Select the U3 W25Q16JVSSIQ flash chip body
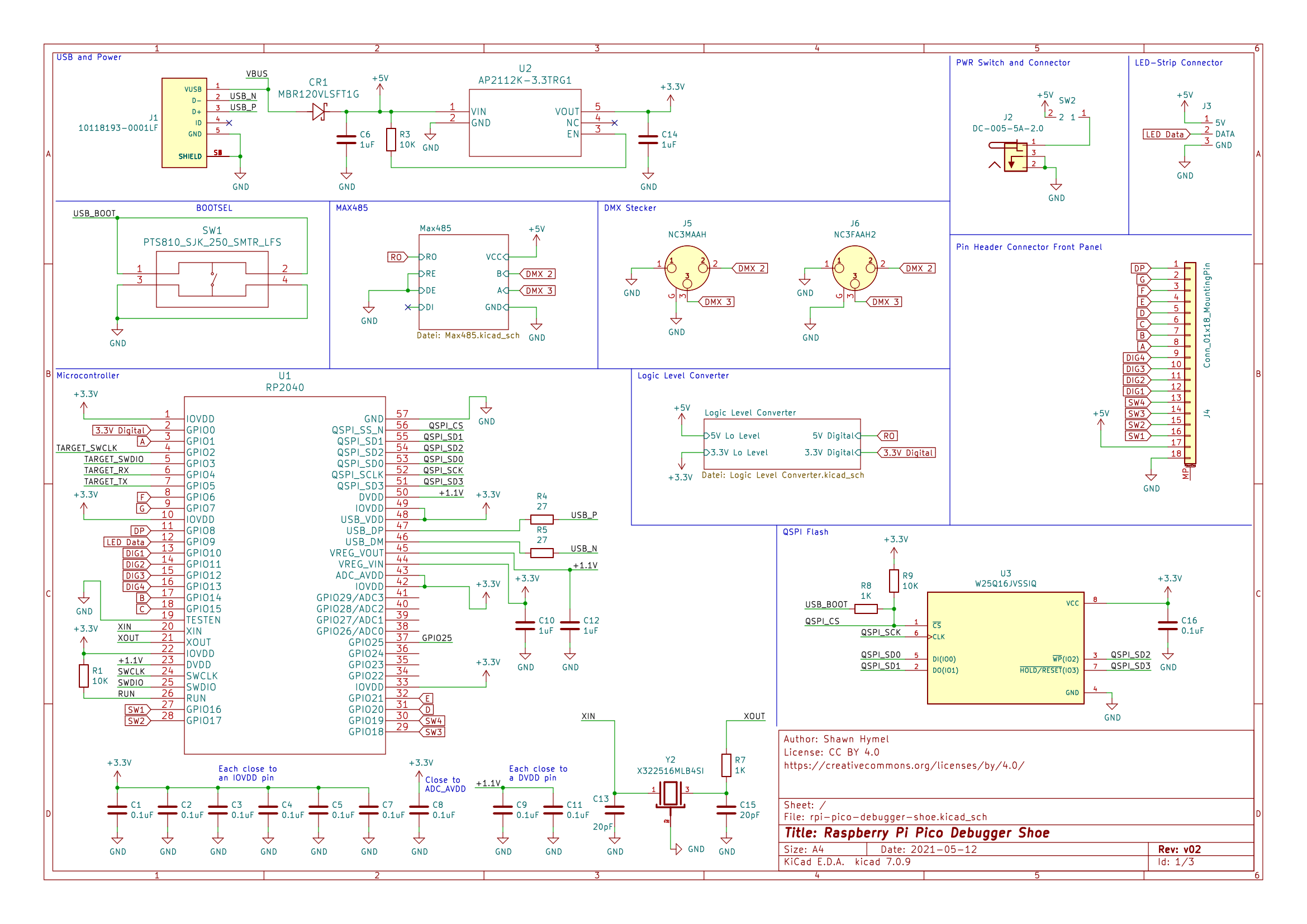1307x924 pixels. [x=1005, y=647]
